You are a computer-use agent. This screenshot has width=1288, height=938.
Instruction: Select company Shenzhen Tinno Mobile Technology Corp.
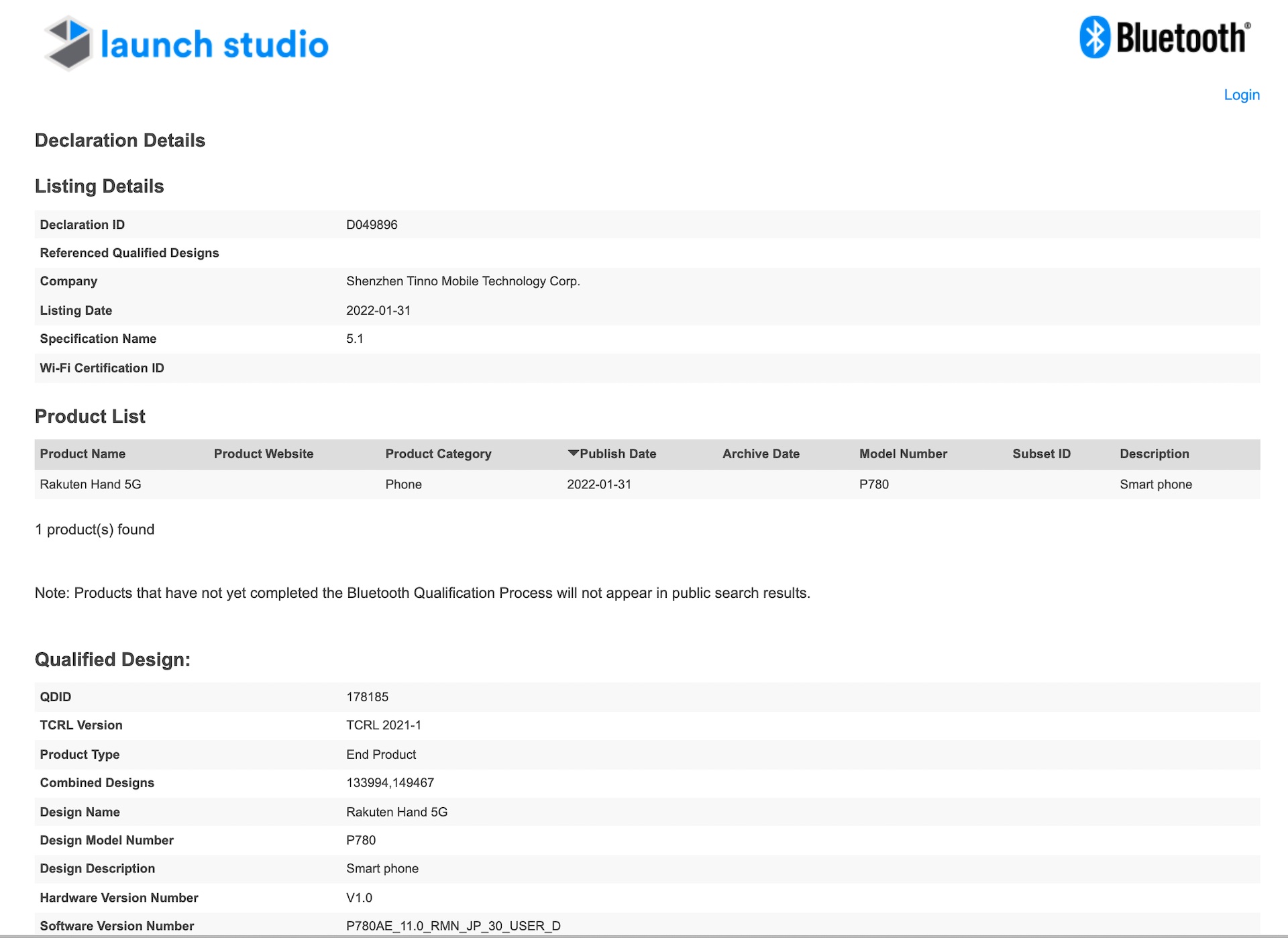(463, 281)
